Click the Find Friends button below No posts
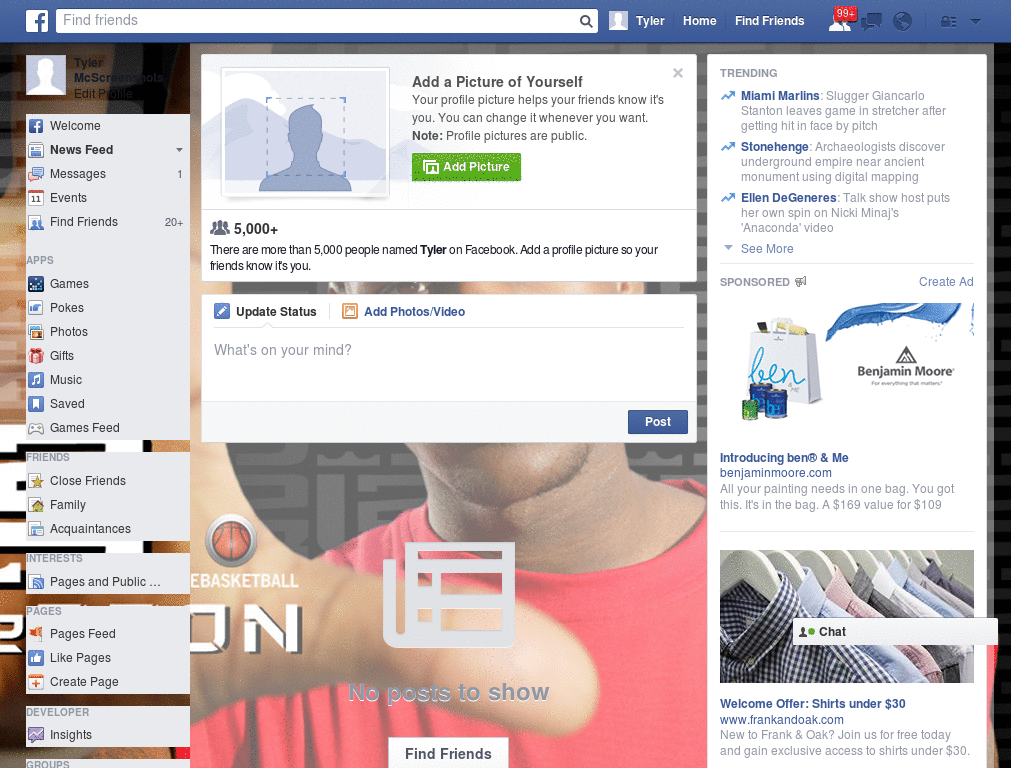The height and width of the screenshot is (768, 1024). 448,754
